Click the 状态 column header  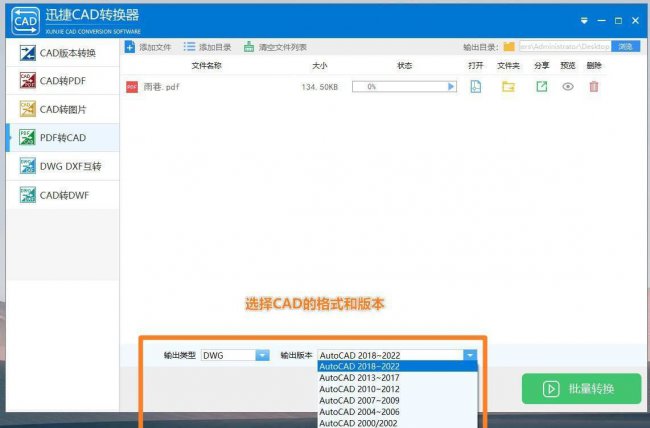pos(405,66)
